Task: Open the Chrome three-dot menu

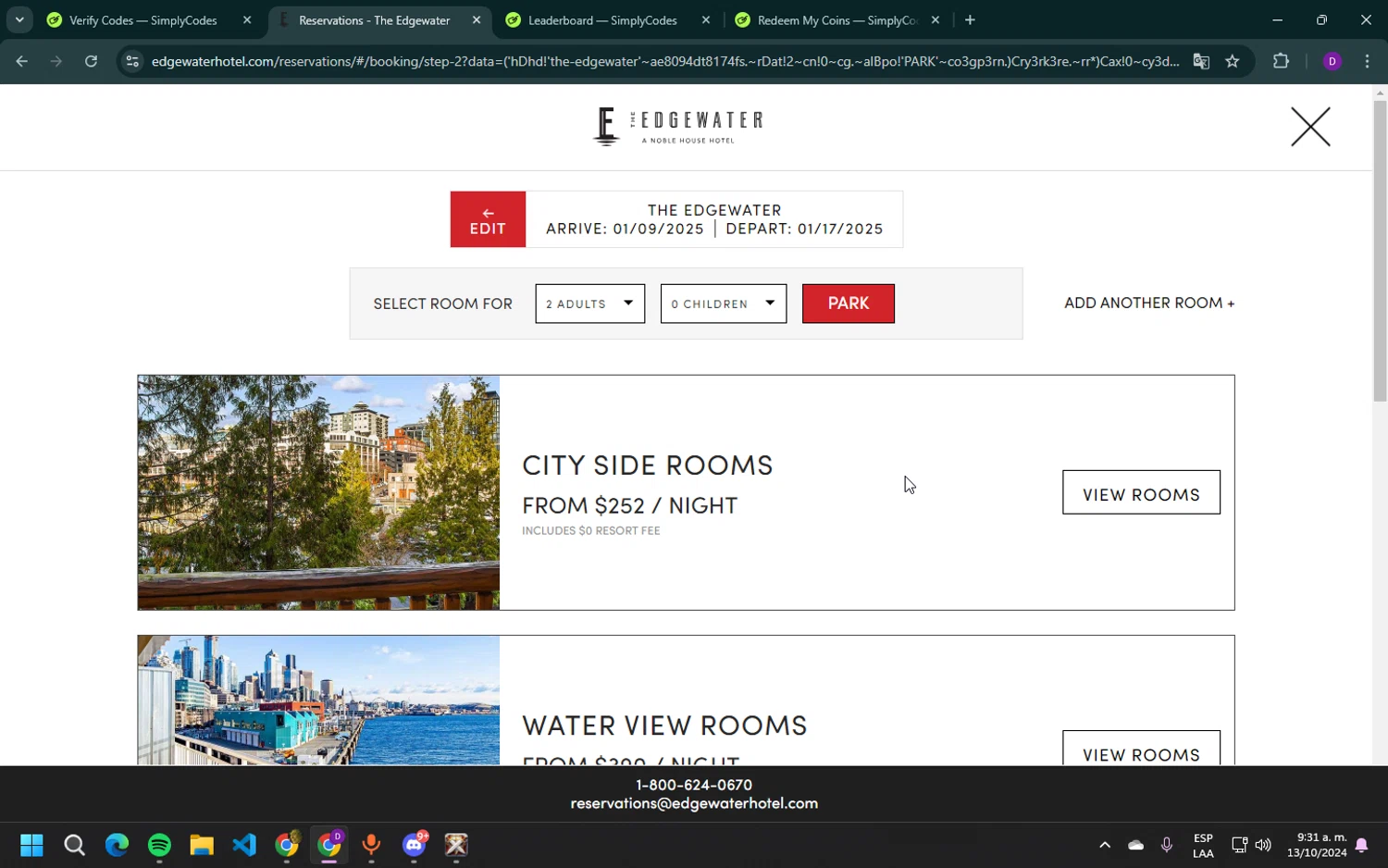Action: (x=1367, y=61)
